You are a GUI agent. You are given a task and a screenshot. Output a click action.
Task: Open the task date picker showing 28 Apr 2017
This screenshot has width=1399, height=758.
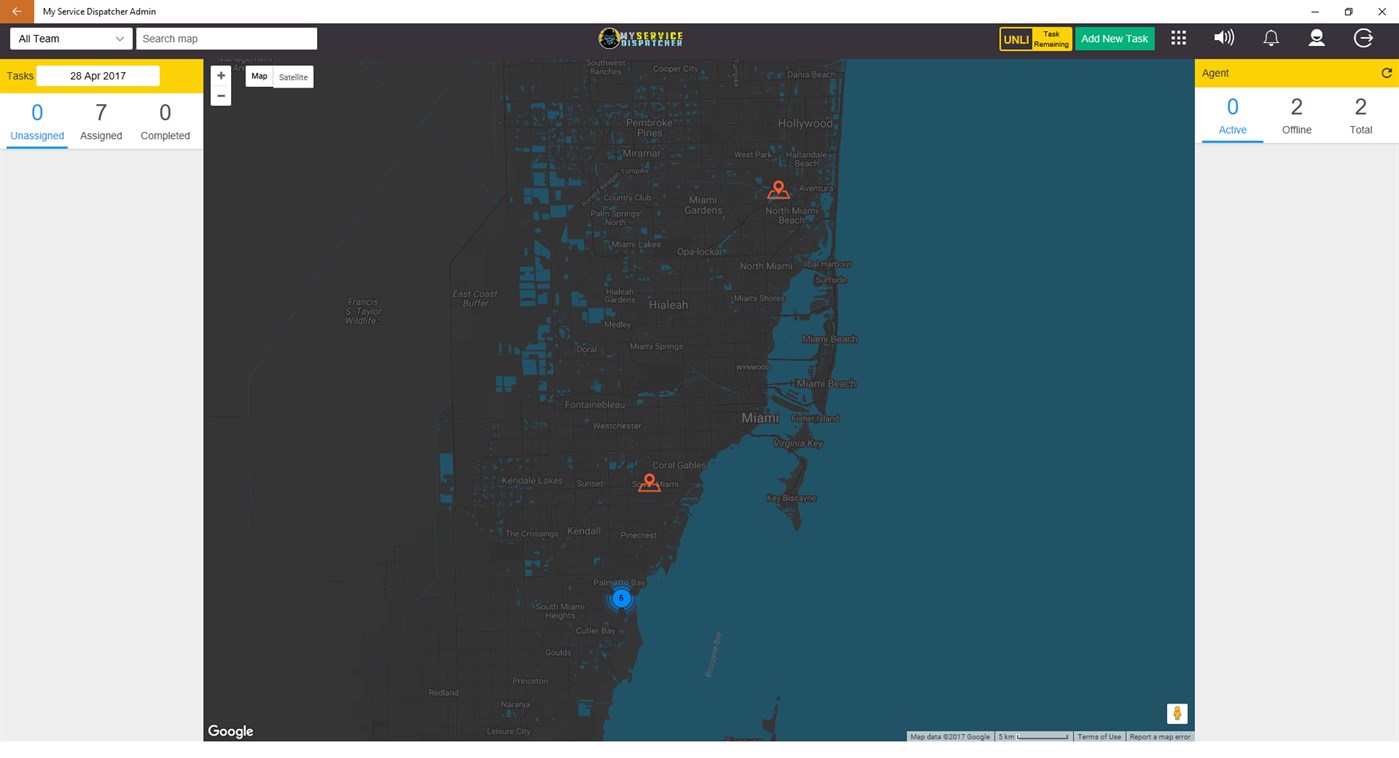pyautogui.click(x=97, y=75)
